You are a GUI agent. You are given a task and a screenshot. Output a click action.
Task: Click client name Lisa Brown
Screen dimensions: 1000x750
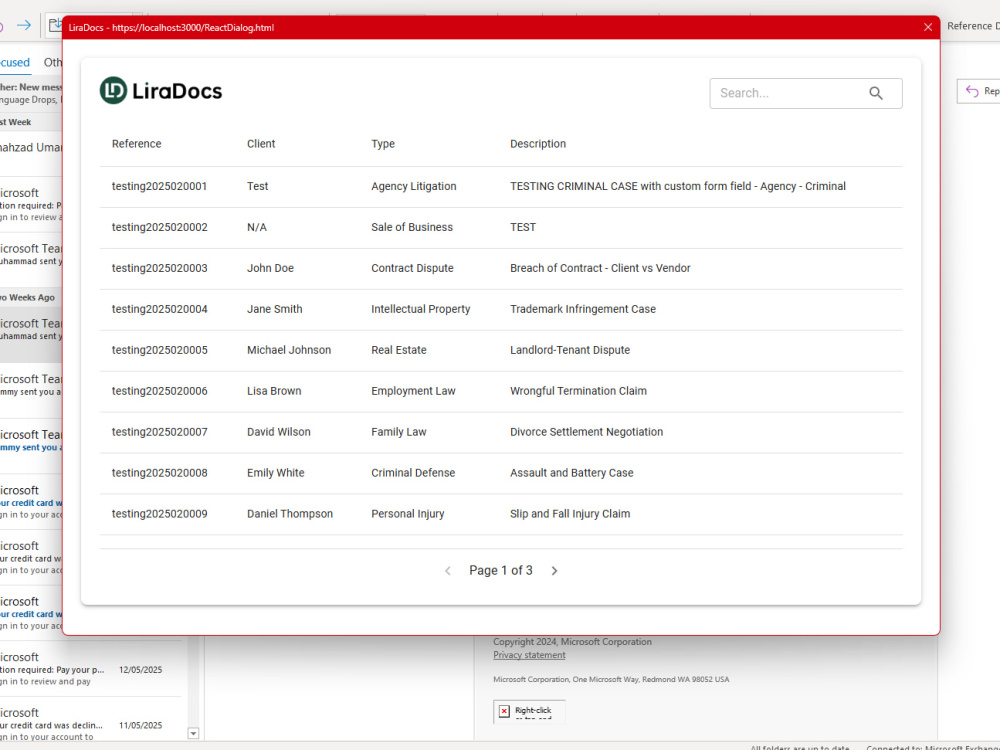[x=274, y=391]
